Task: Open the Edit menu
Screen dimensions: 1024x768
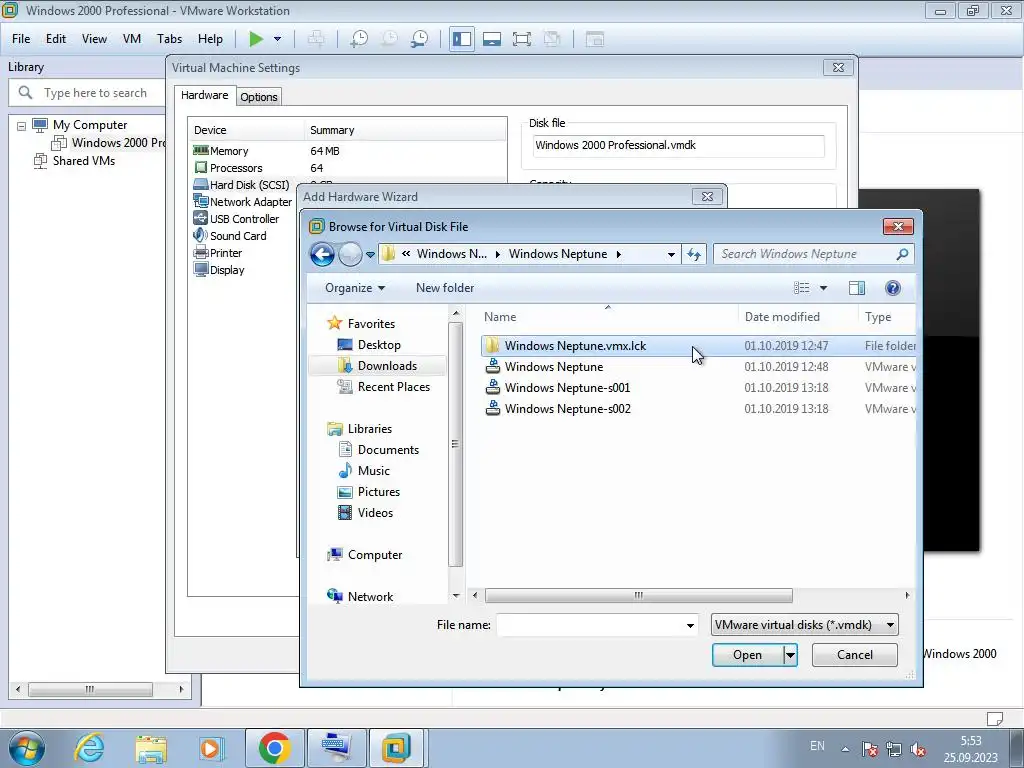Action: tap(56, 39)
